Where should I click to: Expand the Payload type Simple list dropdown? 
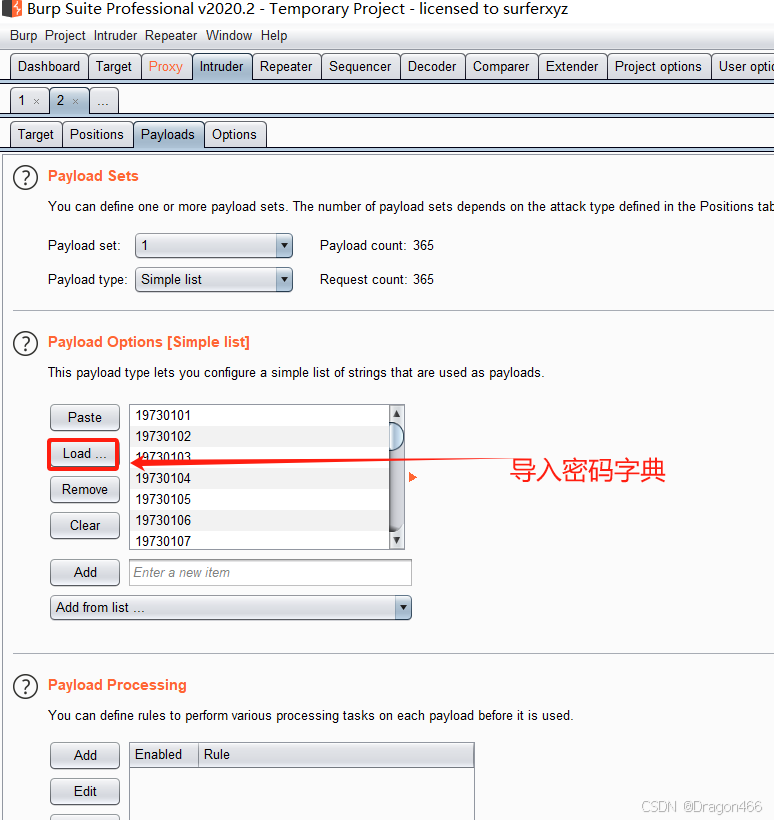tap(283, 279)
